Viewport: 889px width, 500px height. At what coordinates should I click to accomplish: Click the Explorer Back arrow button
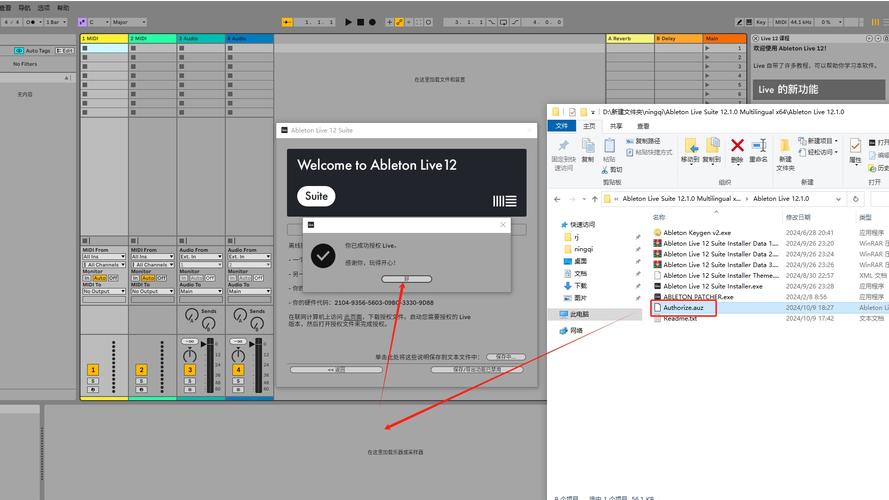[x=557, y=199]
